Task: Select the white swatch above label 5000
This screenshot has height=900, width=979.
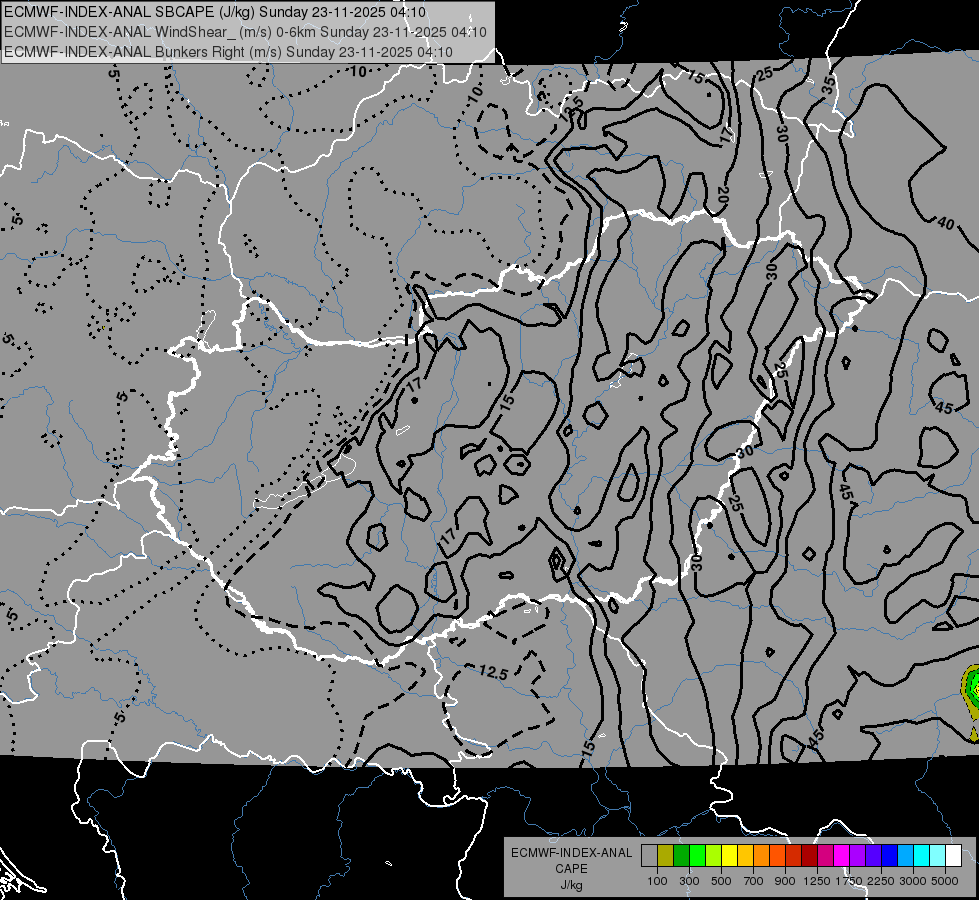Action: click(x=953, y=855)
